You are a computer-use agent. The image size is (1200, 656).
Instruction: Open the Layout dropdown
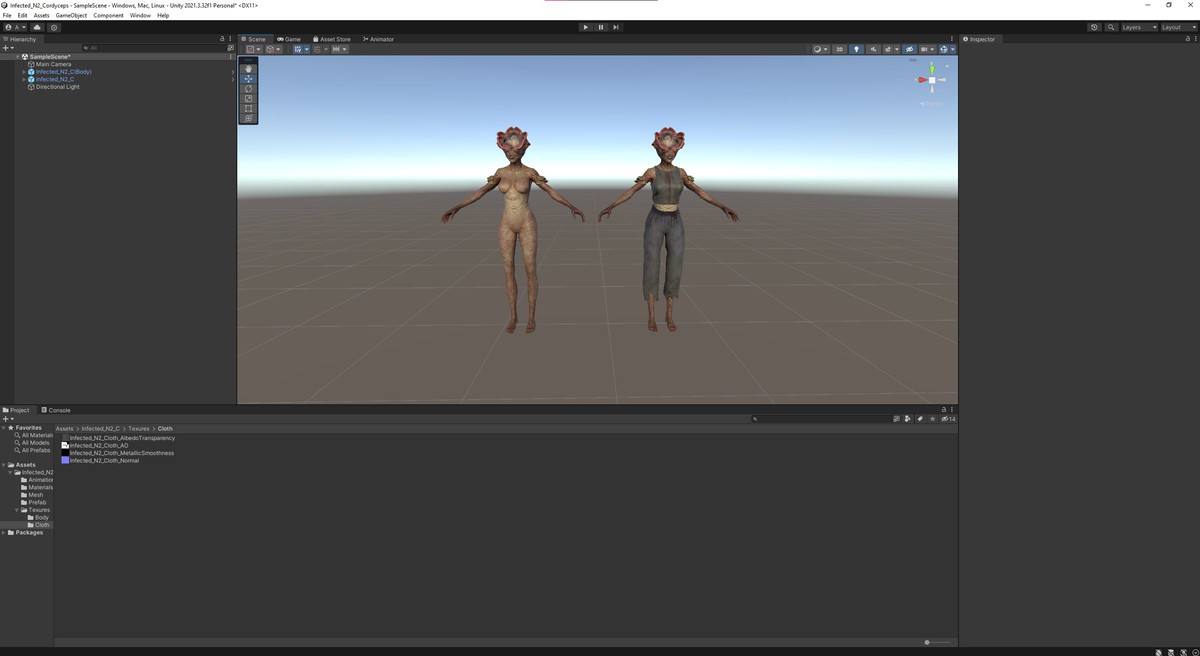click(1178, 27)
